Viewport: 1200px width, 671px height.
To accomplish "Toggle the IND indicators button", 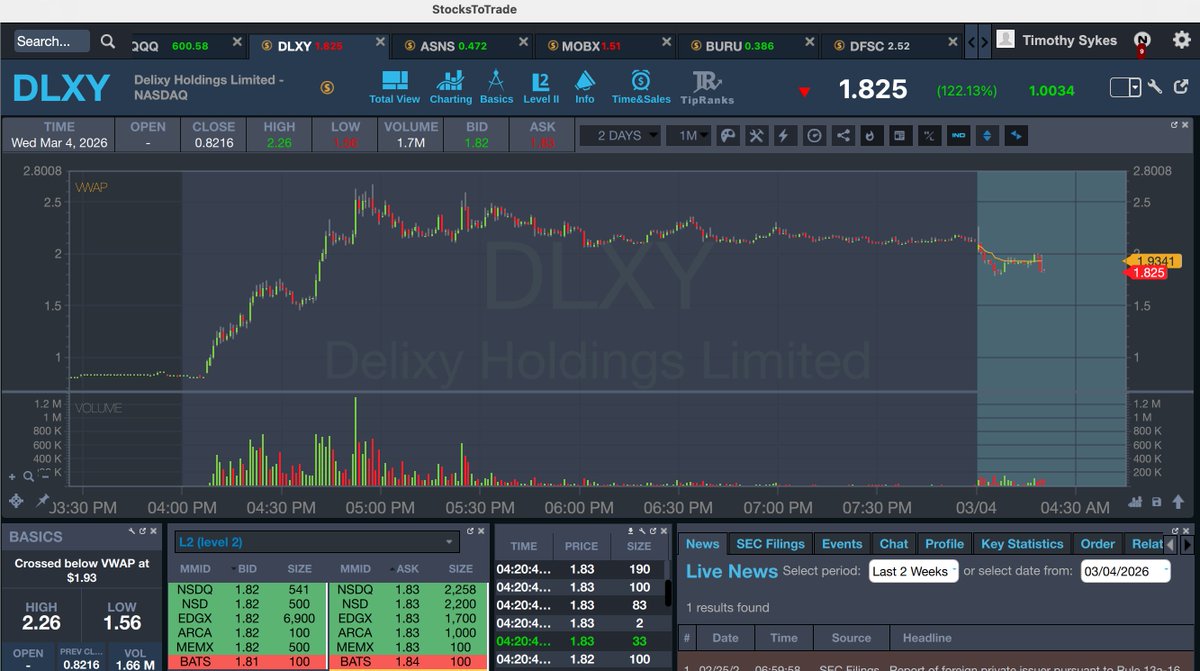I will [x=958, y=135].
